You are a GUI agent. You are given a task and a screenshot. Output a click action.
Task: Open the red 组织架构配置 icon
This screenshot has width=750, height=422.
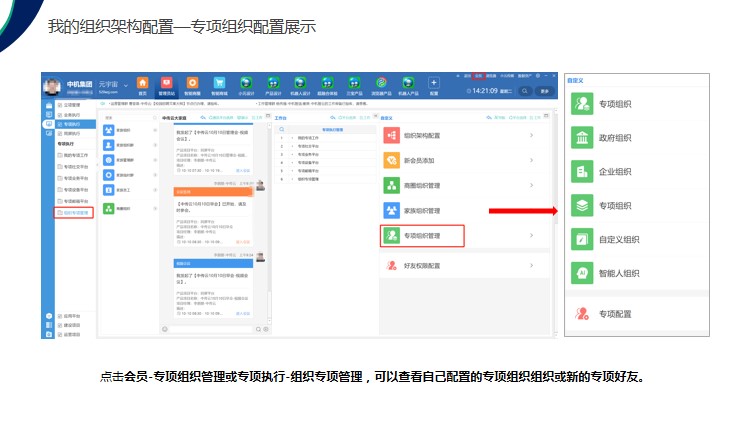pyautogui.click(x=391, y=135)
